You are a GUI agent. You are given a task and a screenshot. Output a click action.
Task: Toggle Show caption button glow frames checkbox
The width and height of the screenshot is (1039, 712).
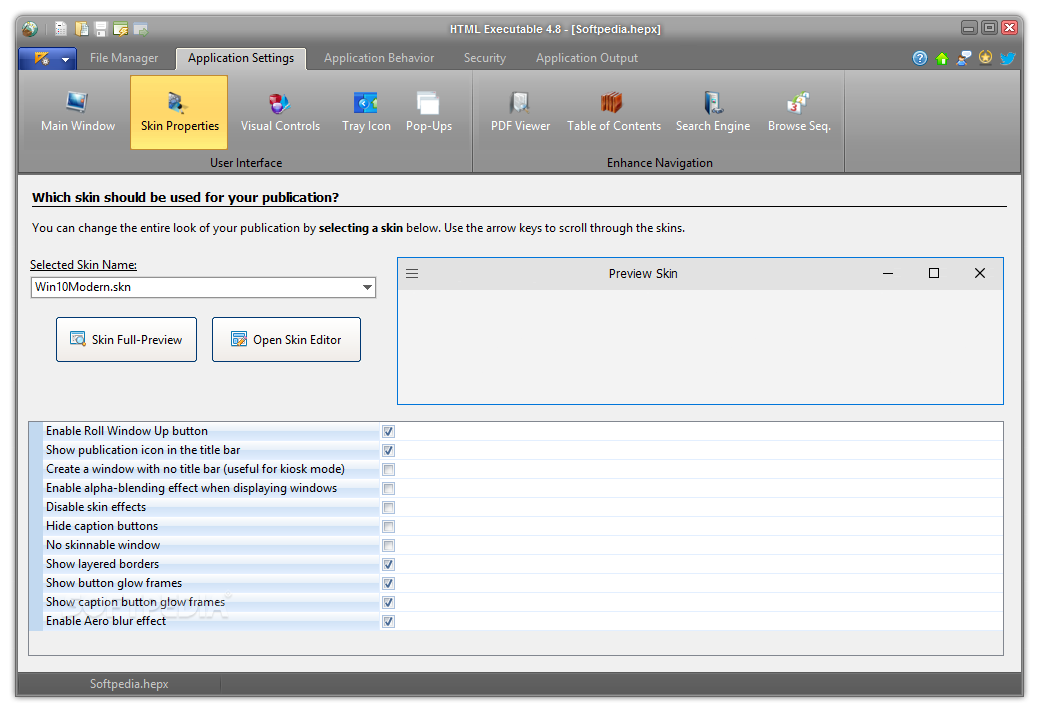click(x=388, y=603)
